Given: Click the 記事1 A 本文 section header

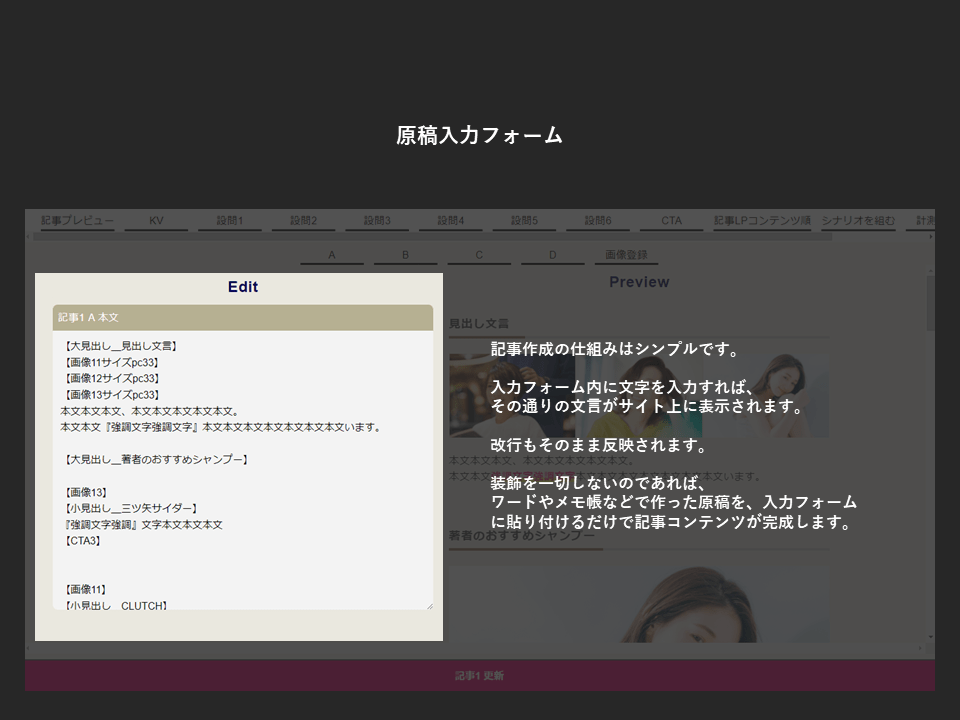Looking at the screenshot, I should (x=243, y=317).
